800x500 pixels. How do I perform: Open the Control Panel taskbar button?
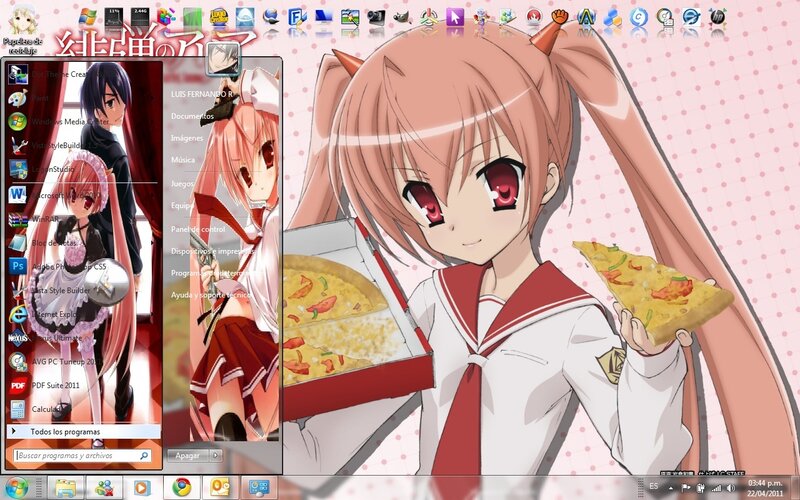click(x=259, y=488)
